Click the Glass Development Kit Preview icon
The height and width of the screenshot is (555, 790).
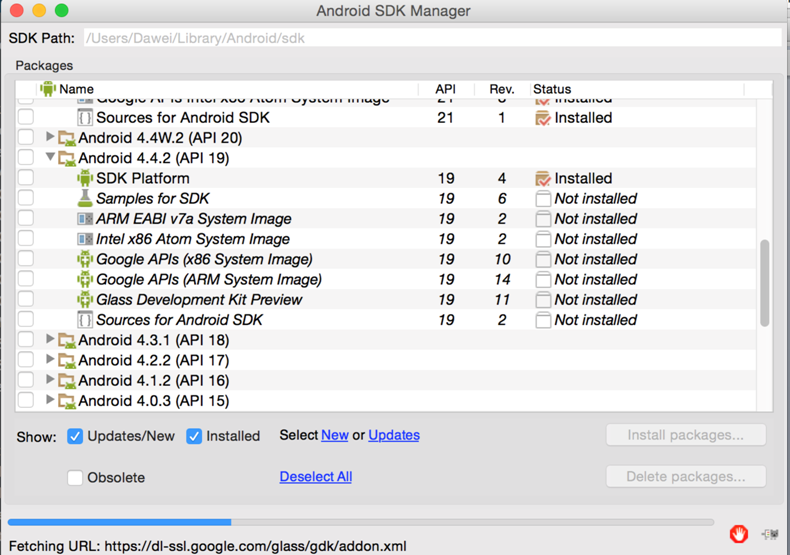[85, 299]
